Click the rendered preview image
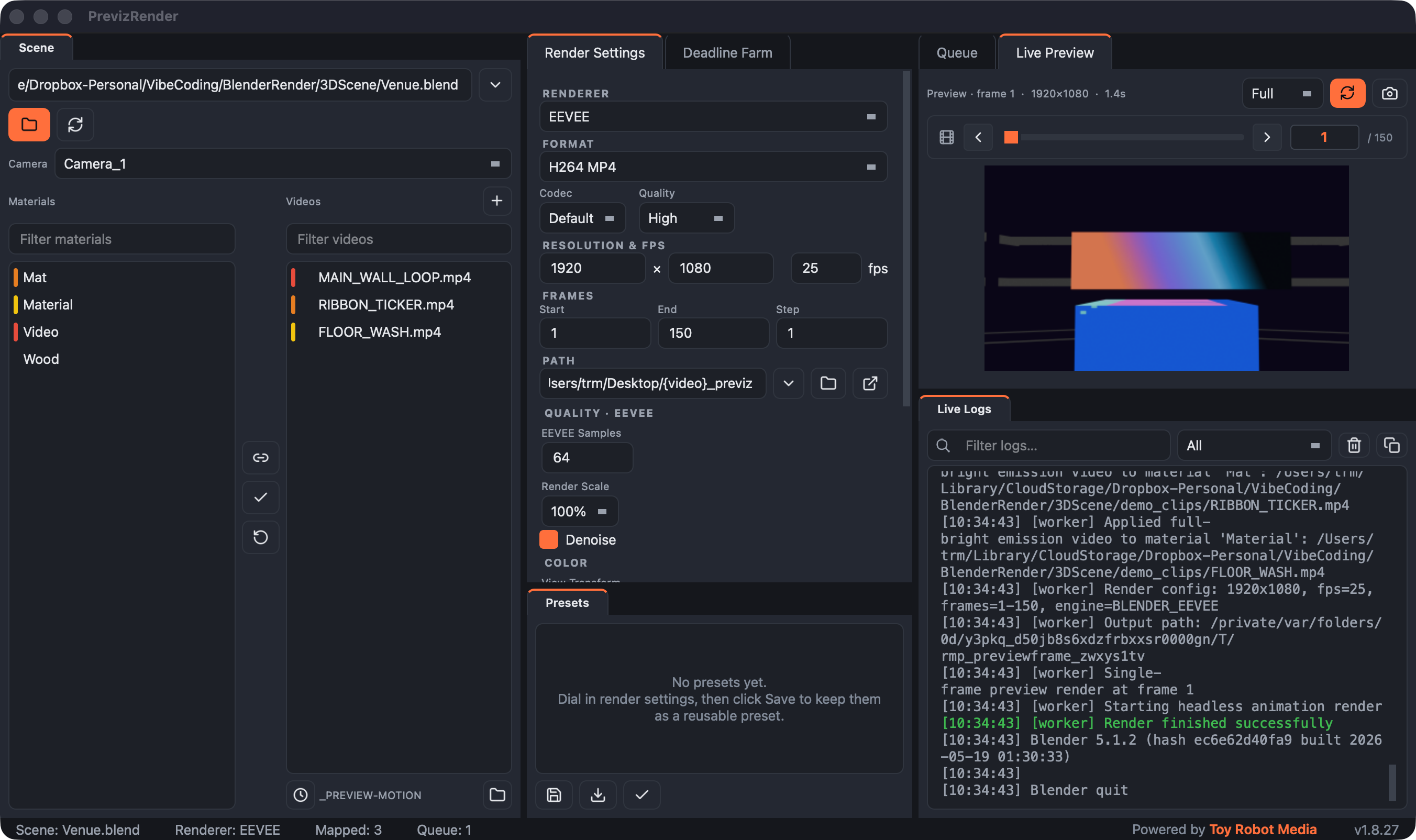The width and height of the screenshot is (1416, 840). point(1166,268)
